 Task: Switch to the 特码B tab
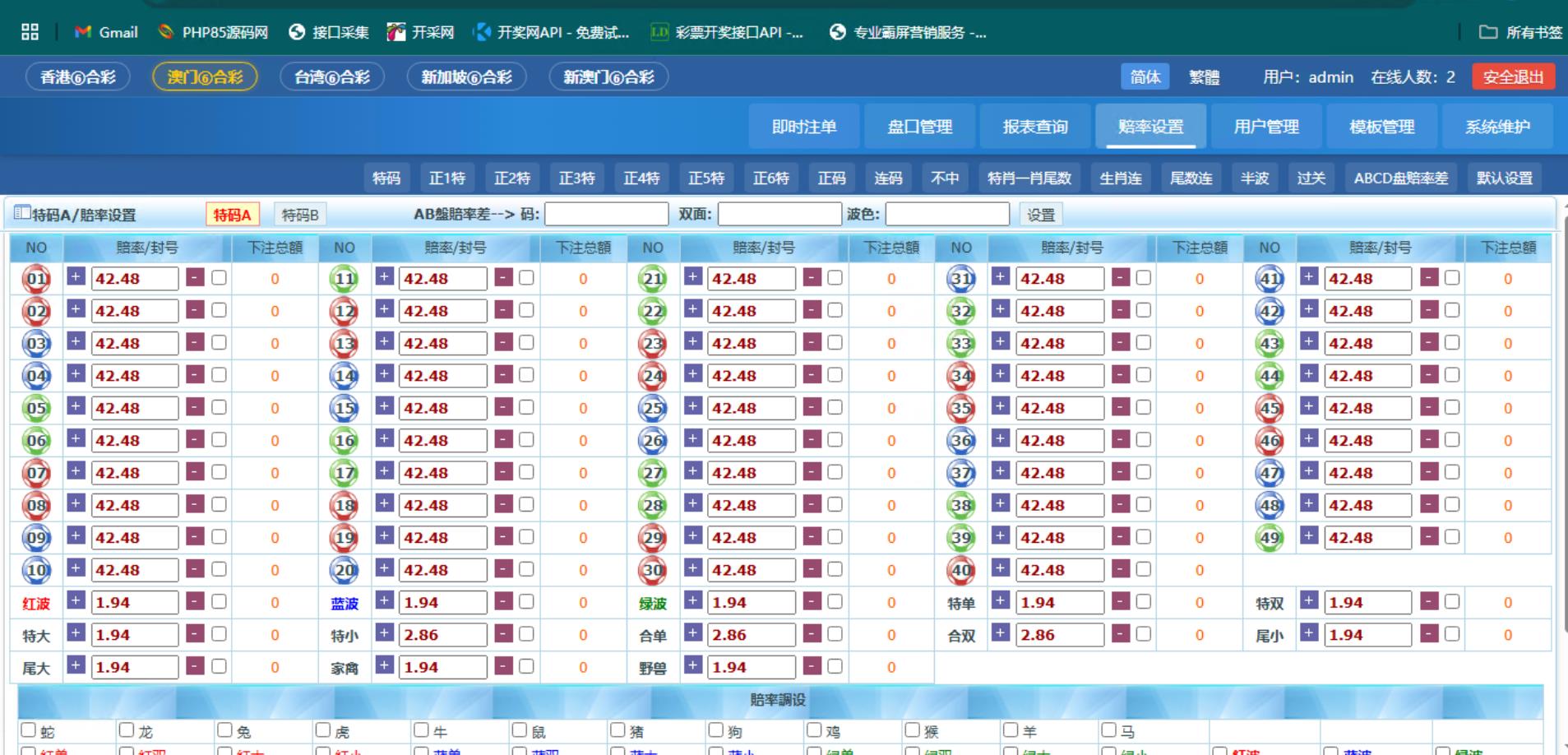pos(299,215)
